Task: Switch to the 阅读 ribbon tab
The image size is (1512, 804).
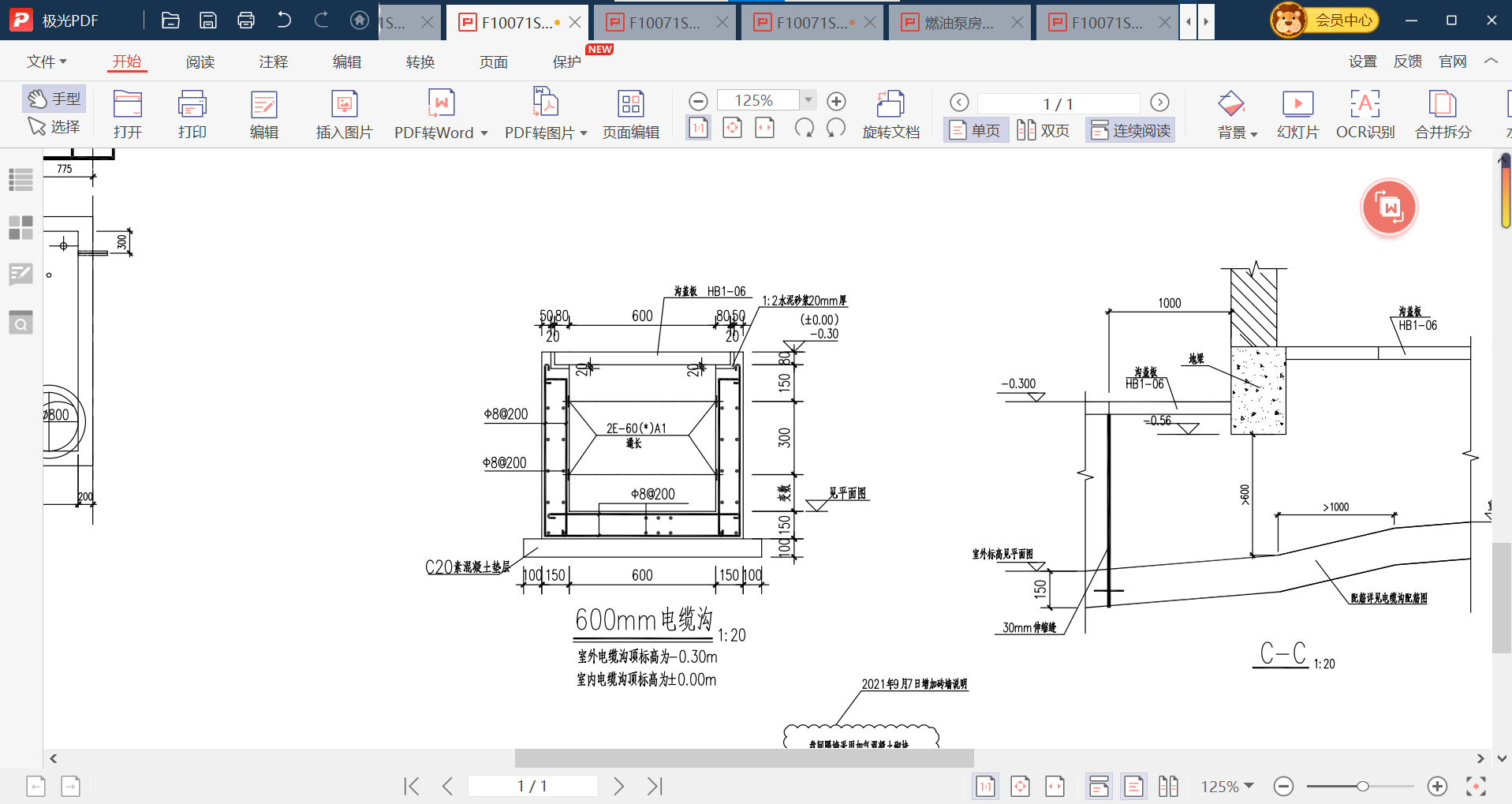Action: [200, 62]
